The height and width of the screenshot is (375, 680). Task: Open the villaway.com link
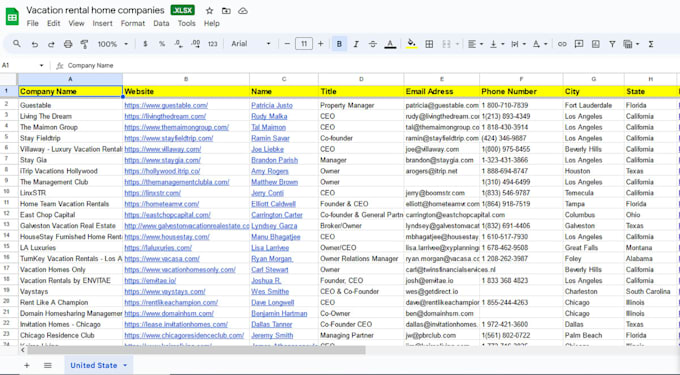tap(163, 149)
